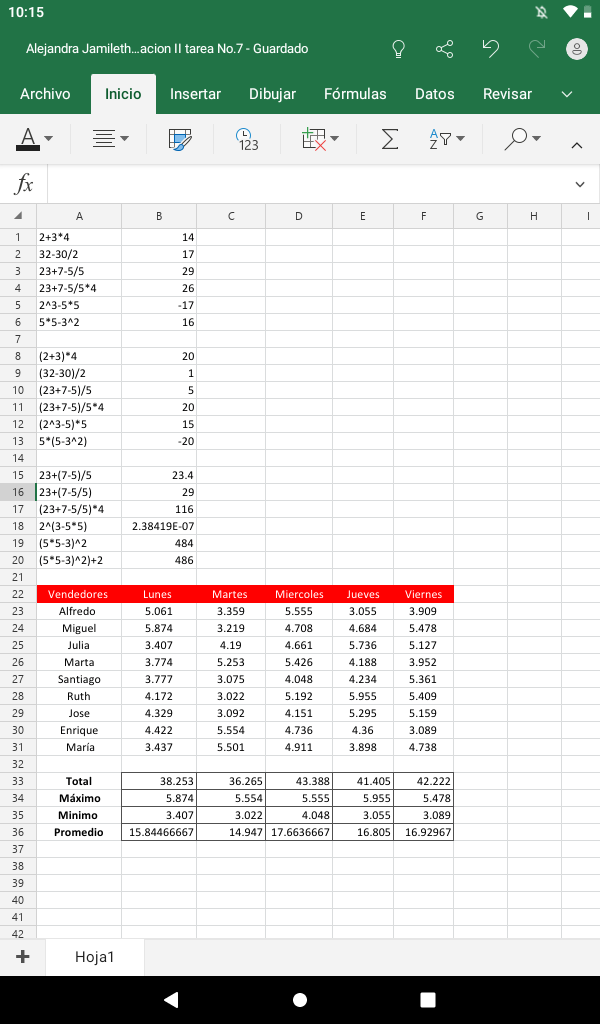
Task: Select column A header
Action: click(x=79, y=216)
